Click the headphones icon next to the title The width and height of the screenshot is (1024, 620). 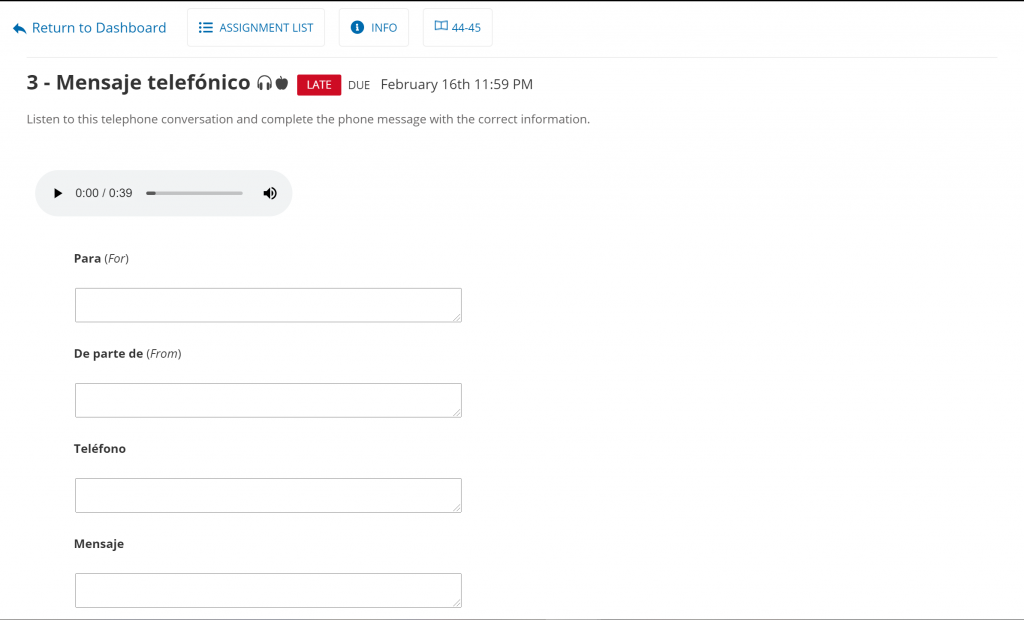coord(264,84)
